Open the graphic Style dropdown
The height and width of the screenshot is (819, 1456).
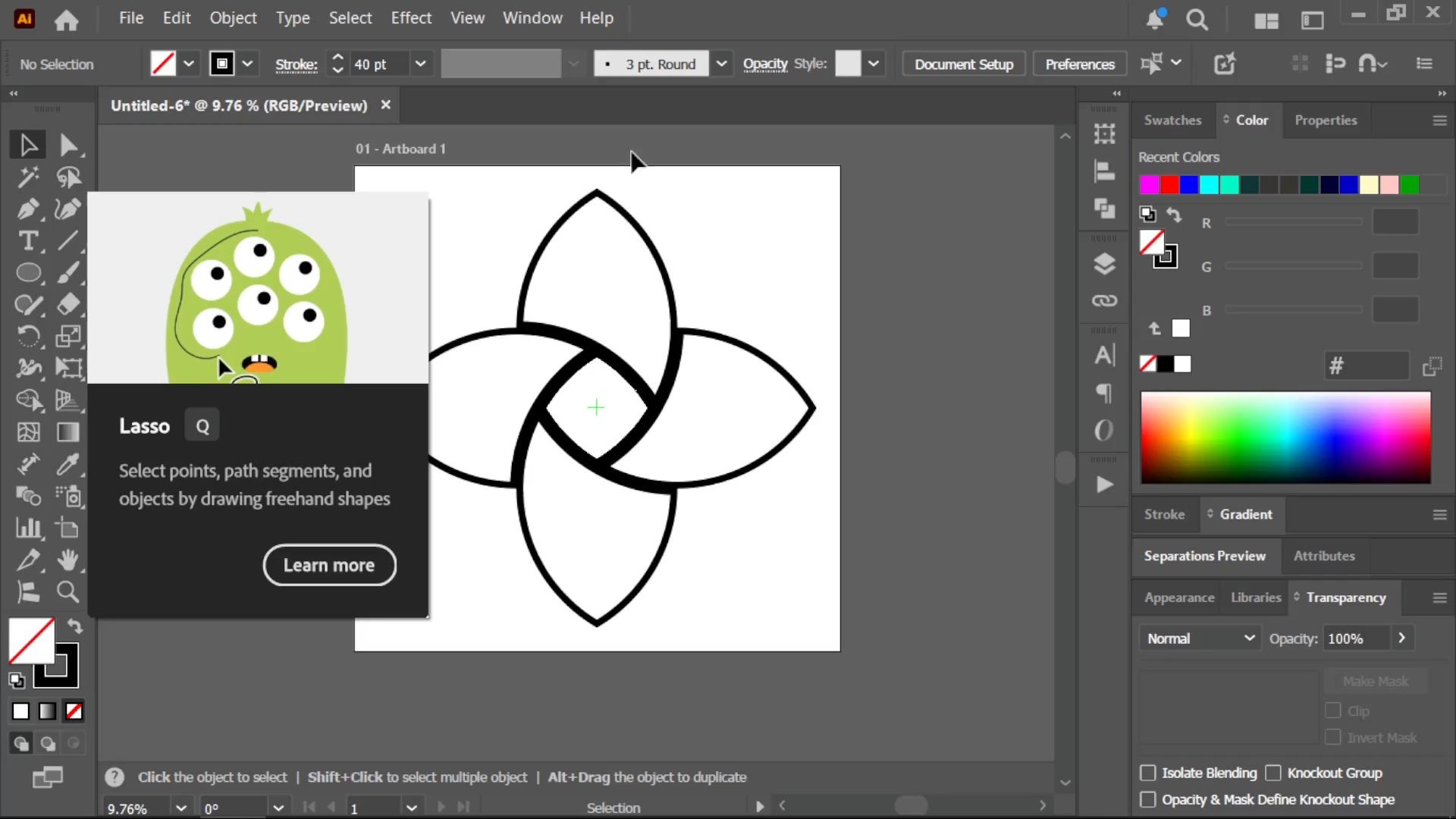click(874, 64)
